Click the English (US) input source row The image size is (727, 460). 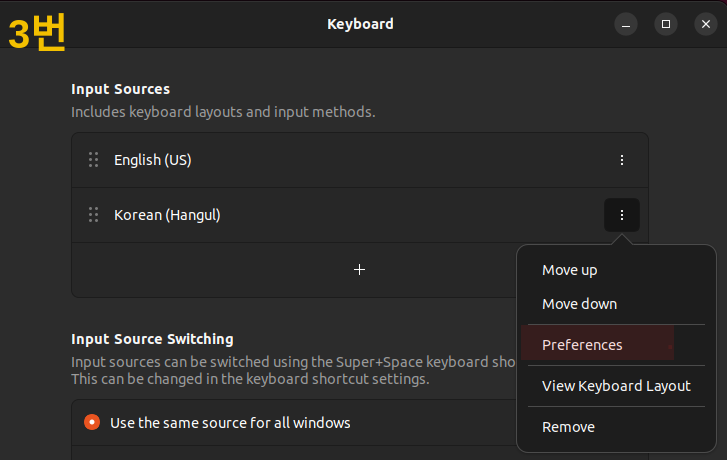pos(360,160)
